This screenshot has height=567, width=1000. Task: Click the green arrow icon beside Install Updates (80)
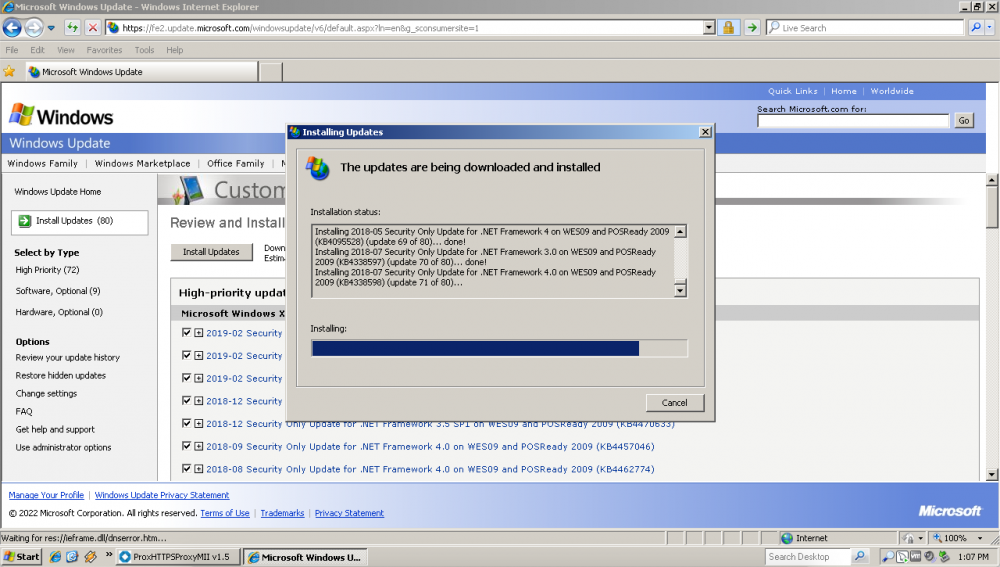[x=24, y=221]
